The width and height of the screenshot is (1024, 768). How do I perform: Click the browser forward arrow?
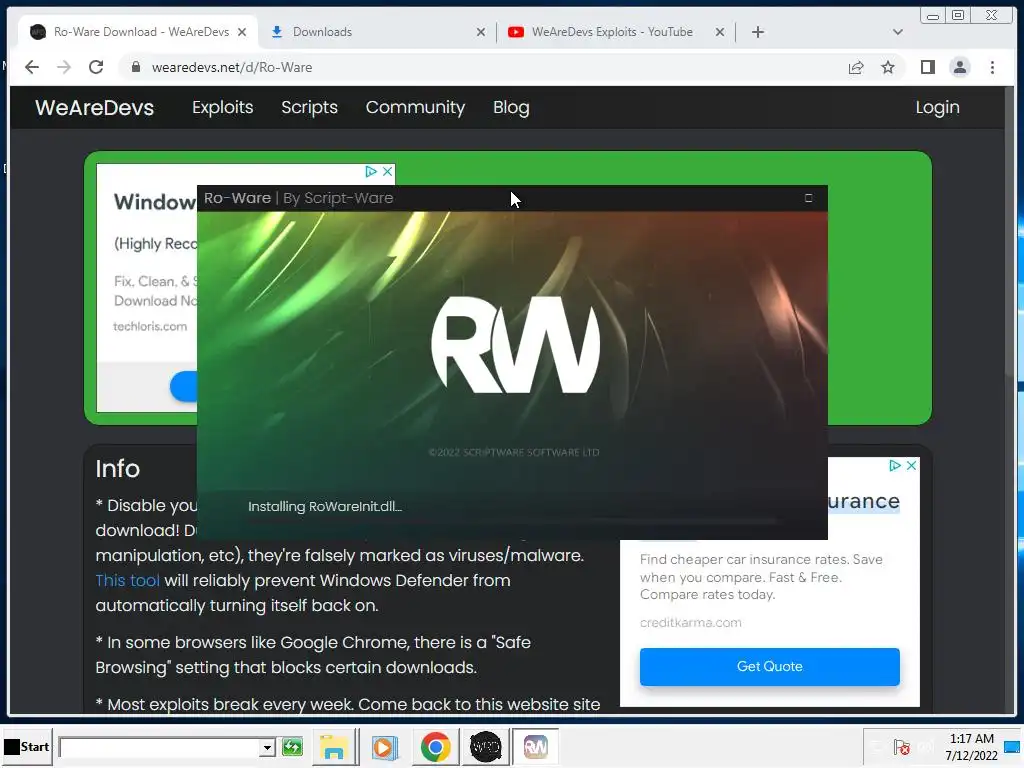pyautogui.click(x=63, y=67)
